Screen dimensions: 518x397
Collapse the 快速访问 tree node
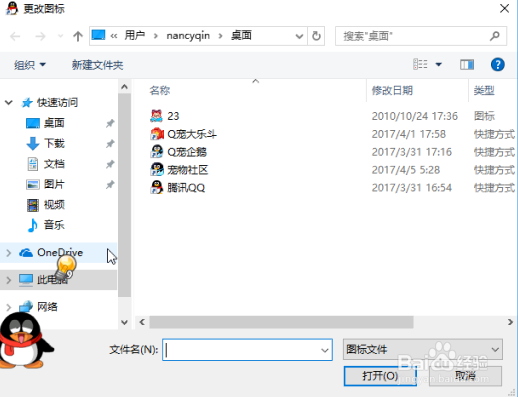(x=9, y=102)
